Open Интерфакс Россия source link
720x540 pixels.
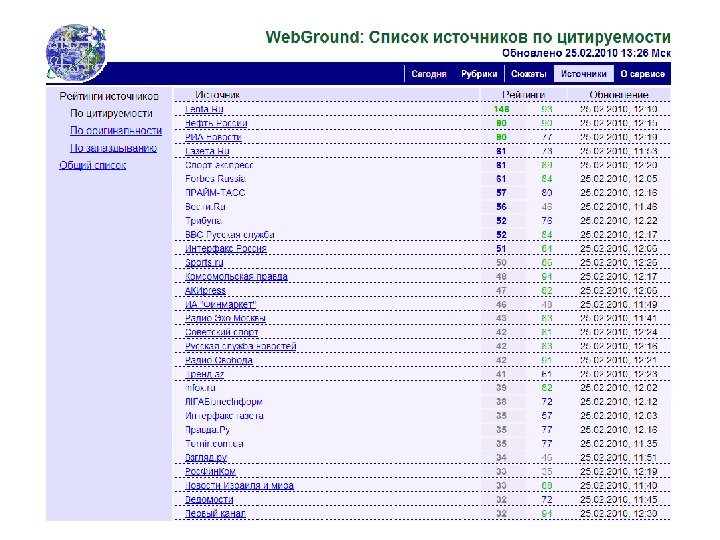225,248
